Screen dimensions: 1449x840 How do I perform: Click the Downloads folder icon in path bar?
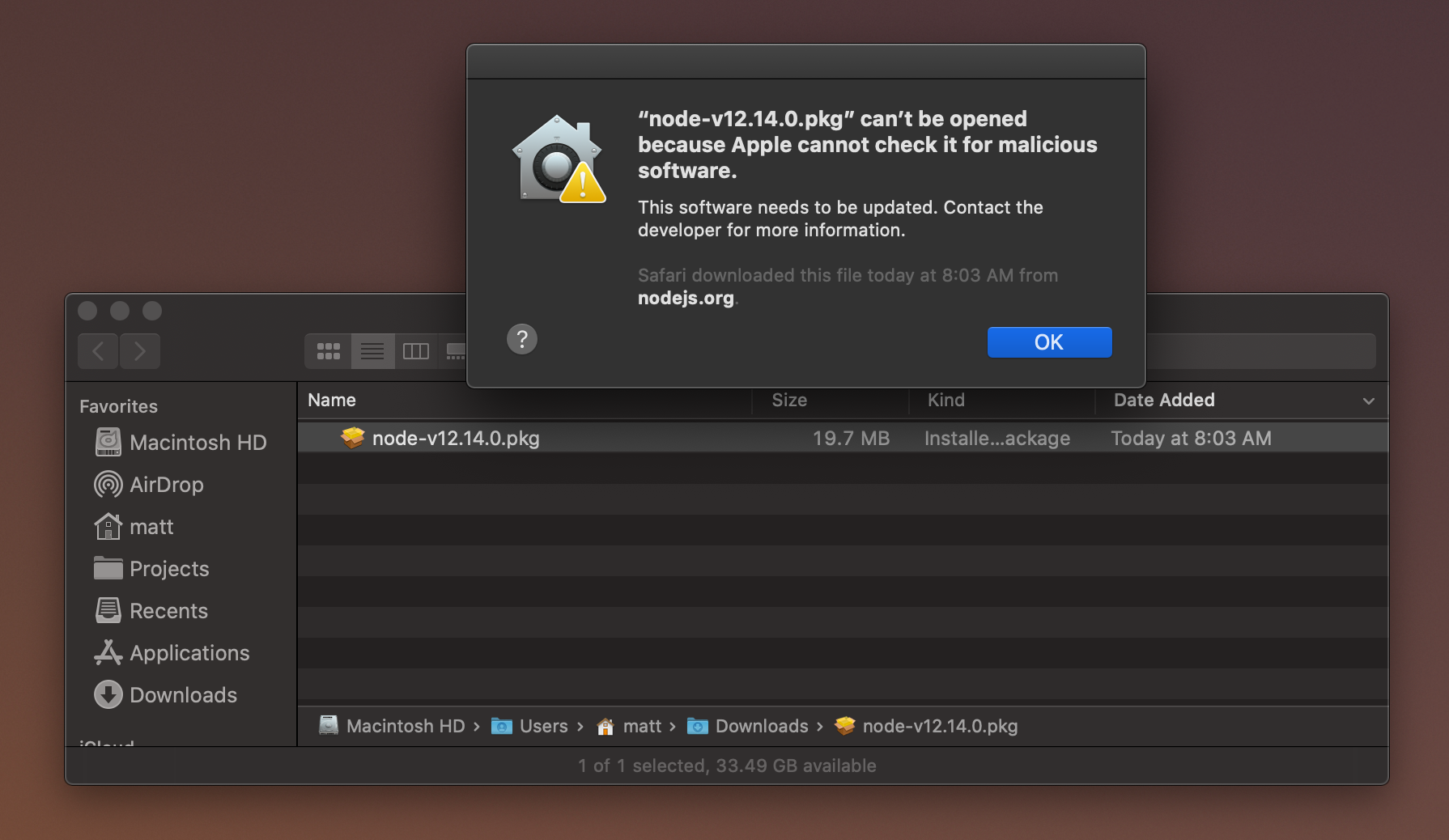click(x=698, y=726)
